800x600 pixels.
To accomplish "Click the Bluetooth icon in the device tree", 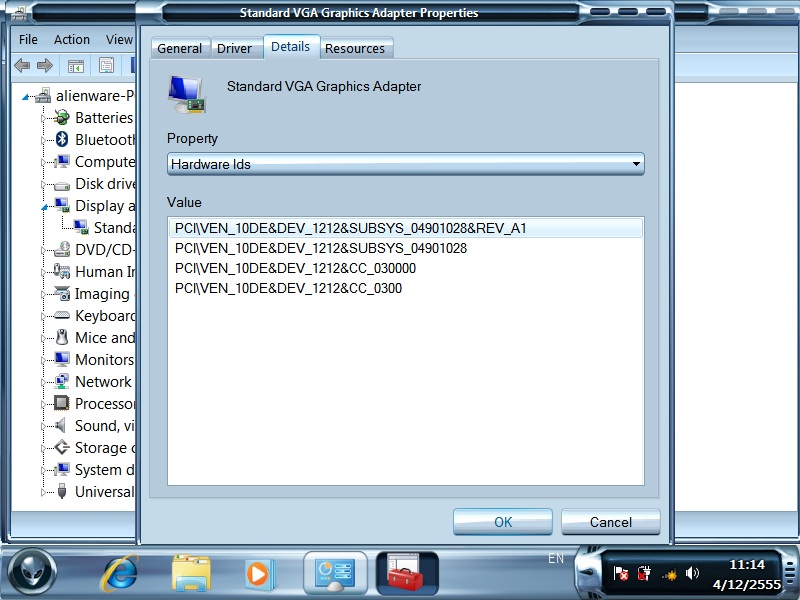I will (x=62, y=139).
